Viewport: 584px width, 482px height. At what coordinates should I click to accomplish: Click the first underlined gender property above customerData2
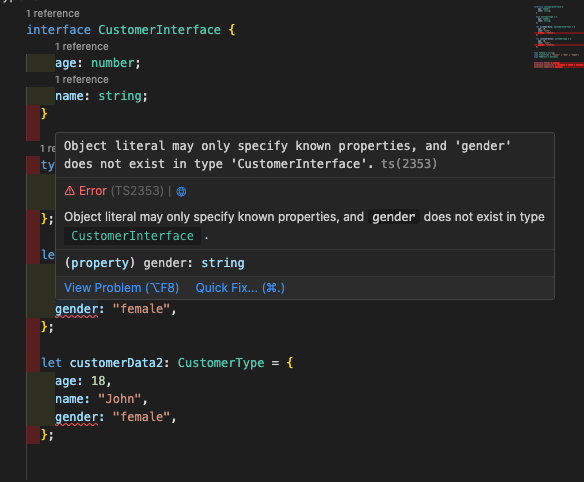click(x=77, y=309)
